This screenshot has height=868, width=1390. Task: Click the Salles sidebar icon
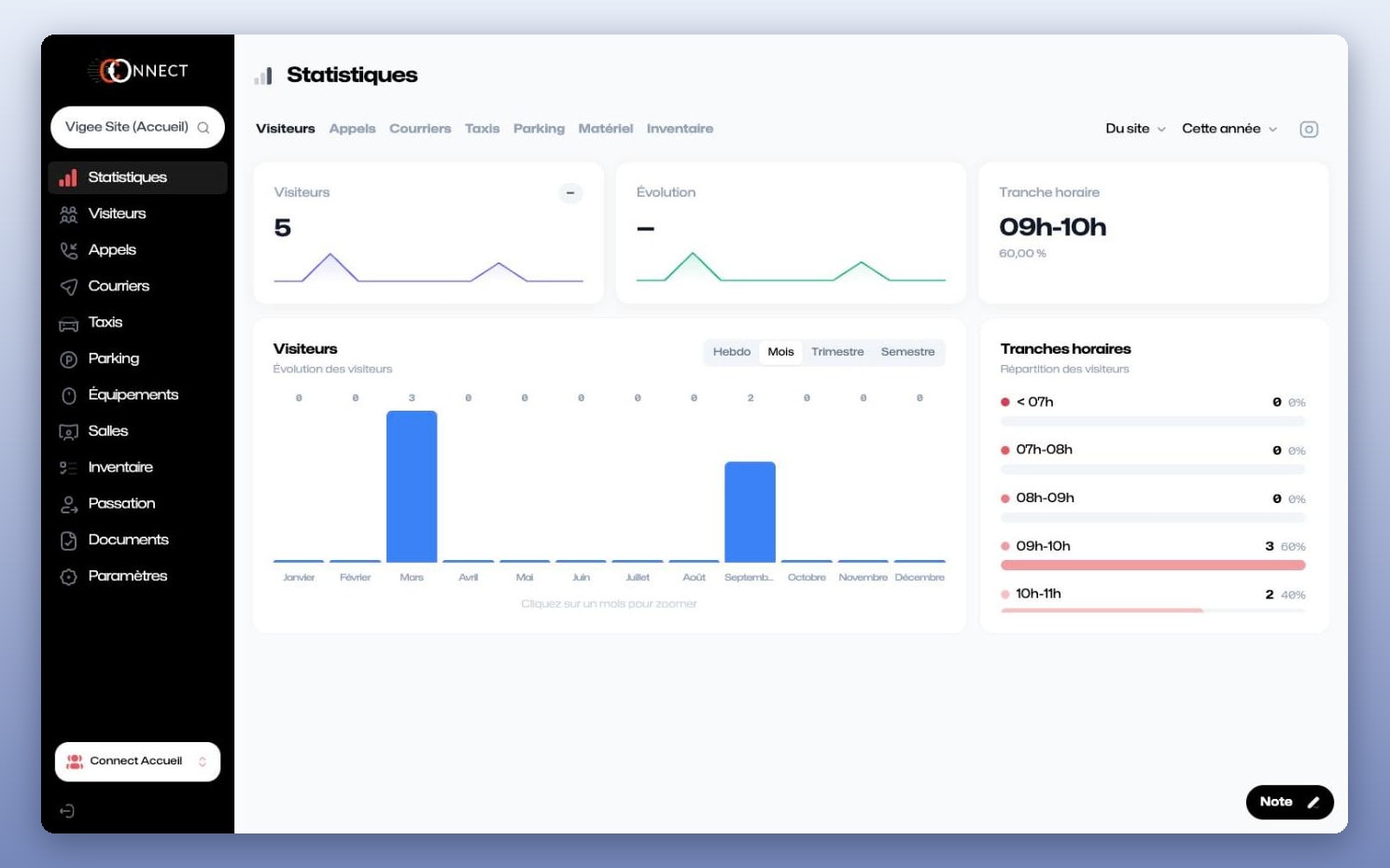pos(68,432)
